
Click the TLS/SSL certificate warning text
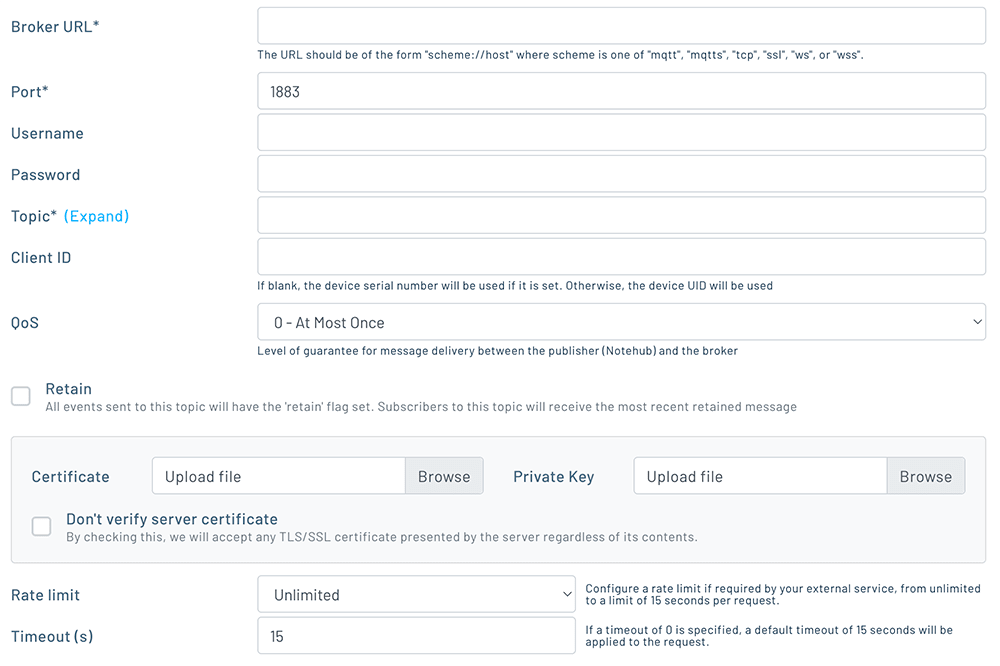pyautogui.click(x=382, y=537)
